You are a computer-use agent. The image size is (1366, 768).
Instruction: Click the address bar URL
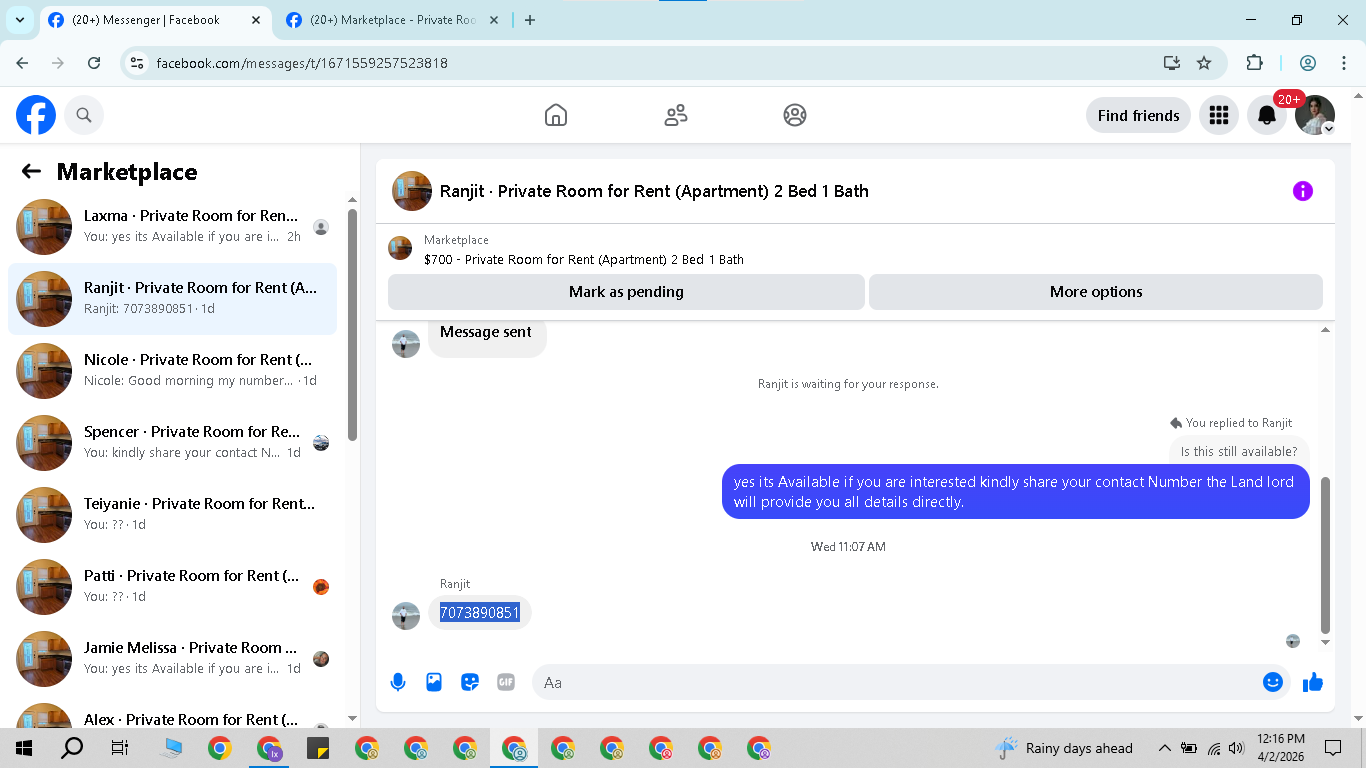pyautogui.click(x=302, y=63)
